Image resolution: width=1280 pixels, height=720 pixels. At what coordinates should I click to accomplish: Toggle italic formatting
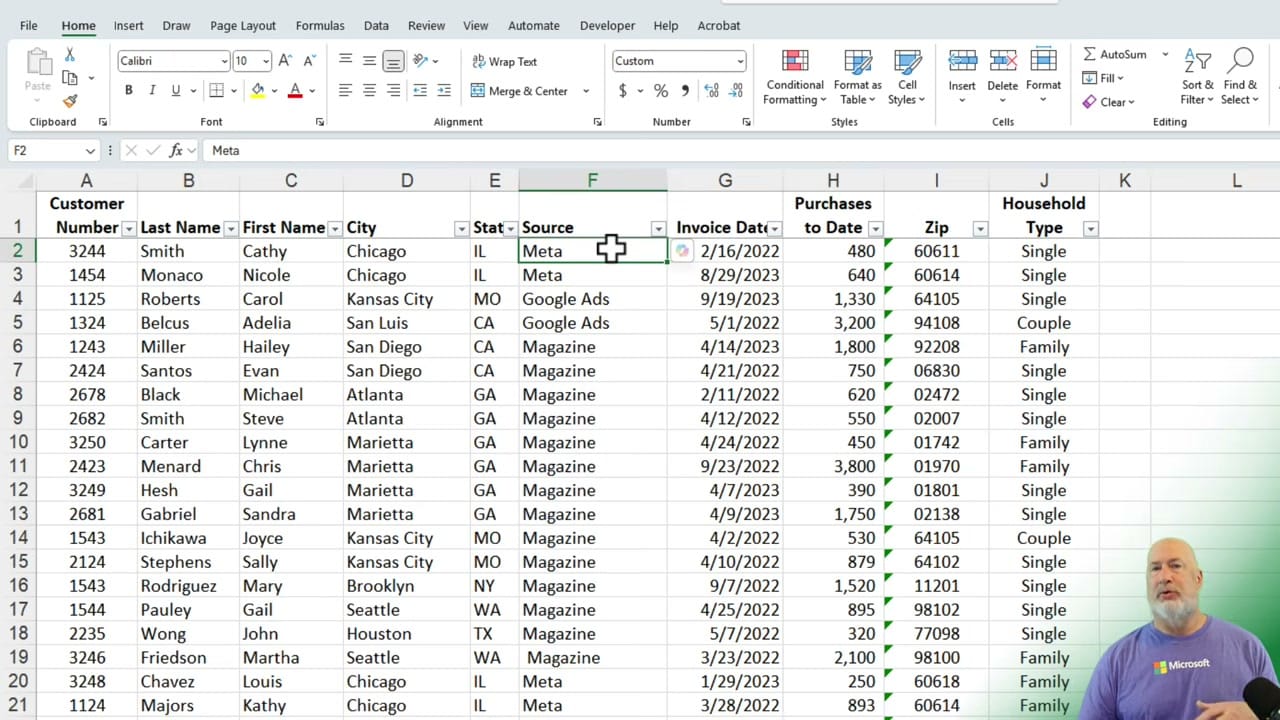click(x=152, y=90)
